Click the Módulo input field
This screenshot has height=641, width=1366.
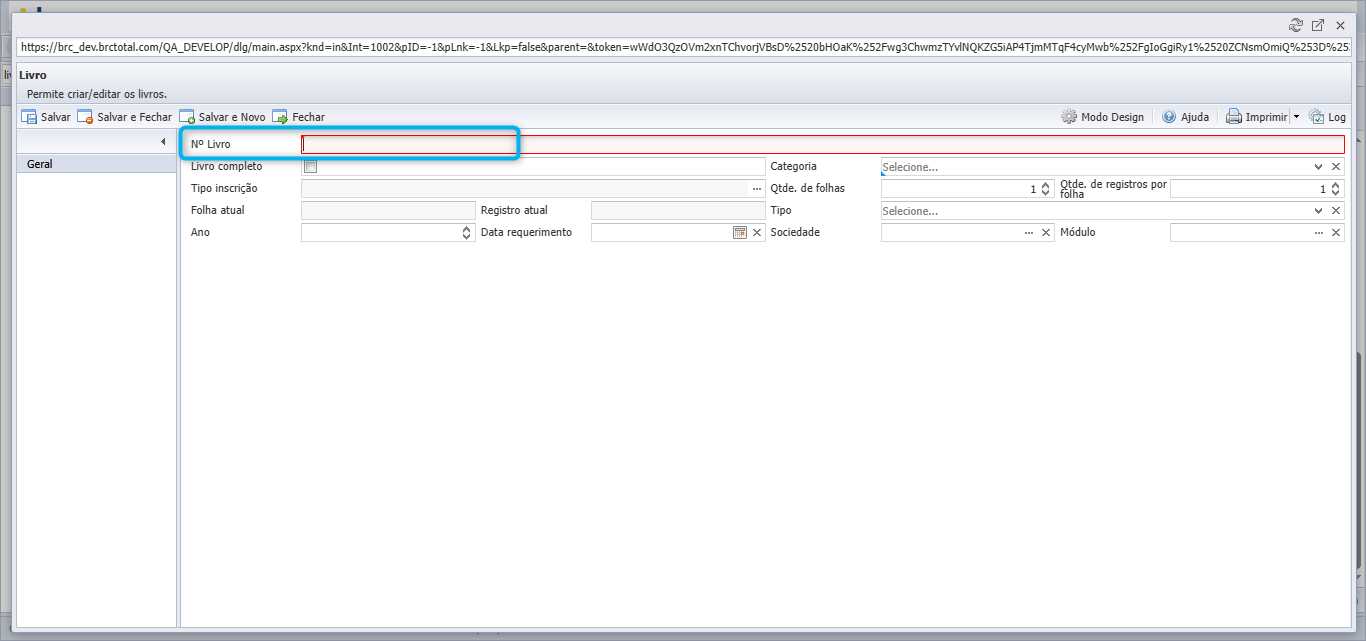(x=1241, y=233)
